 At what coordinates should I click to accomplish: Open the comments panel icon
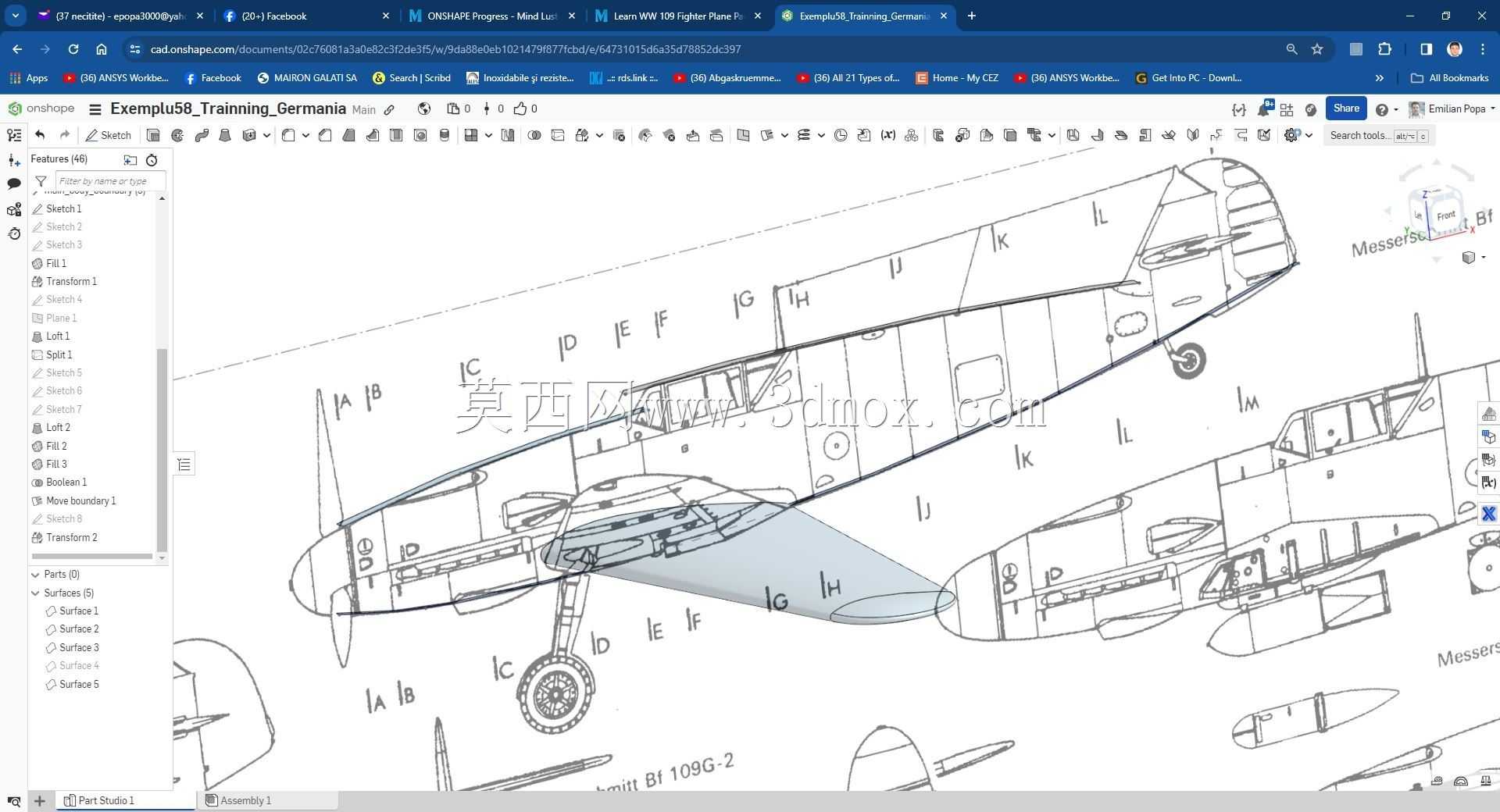coord(14,184)
